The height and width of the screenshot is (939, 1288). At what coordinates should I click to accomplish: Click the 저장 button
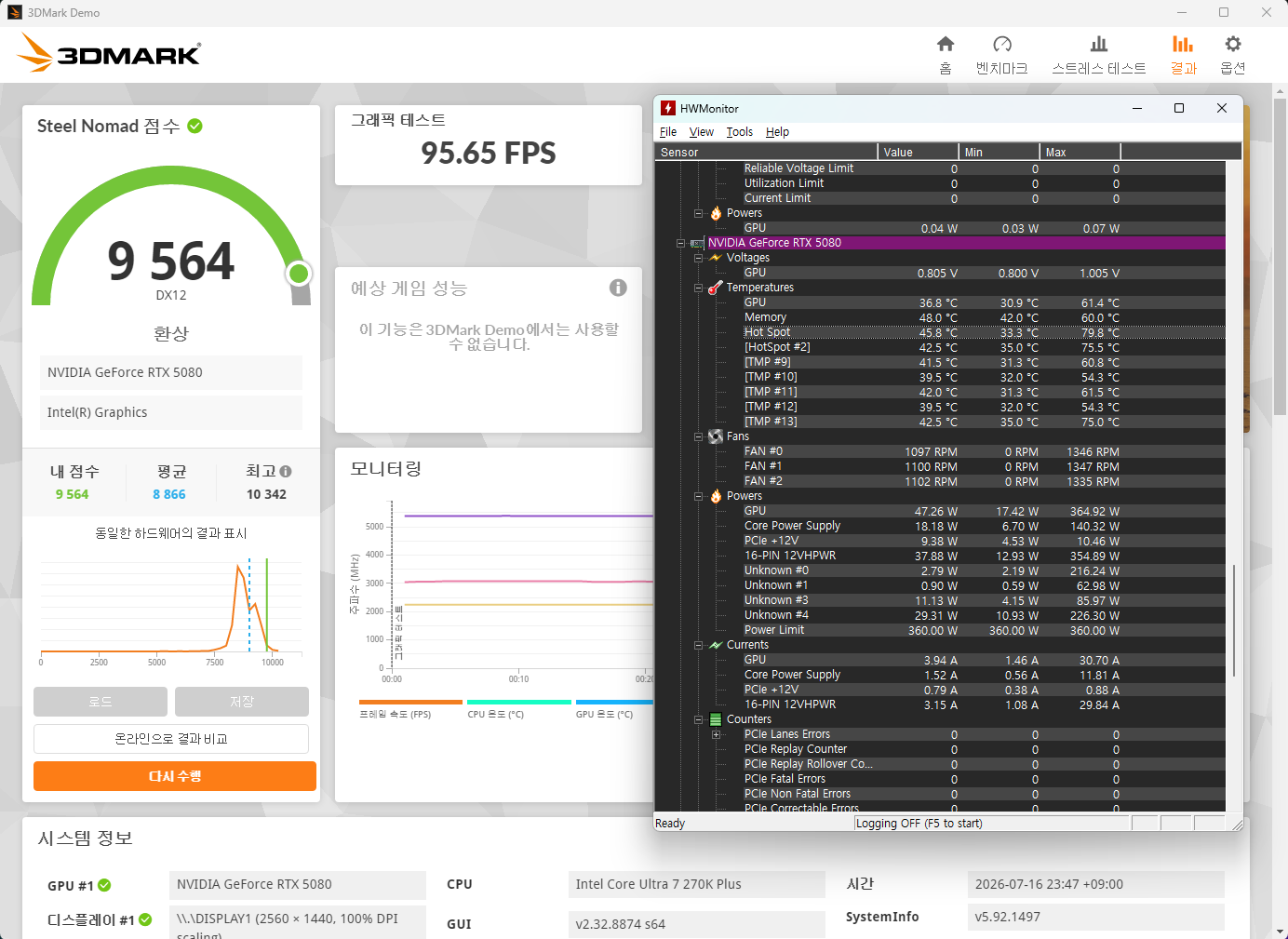[242, 702]
